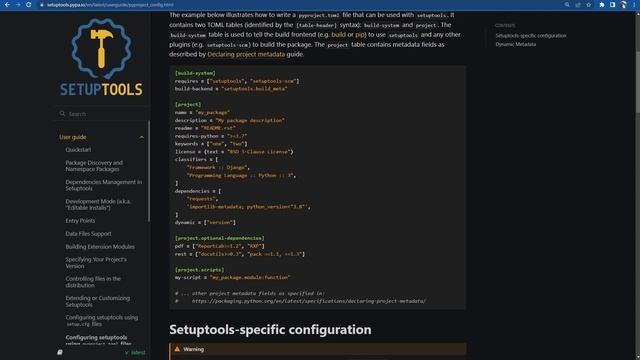Image resolution: width=640 pixels, height=360 pixels.
Task: Focus the sidebar Search field
Action: click(x=101, y=114)
